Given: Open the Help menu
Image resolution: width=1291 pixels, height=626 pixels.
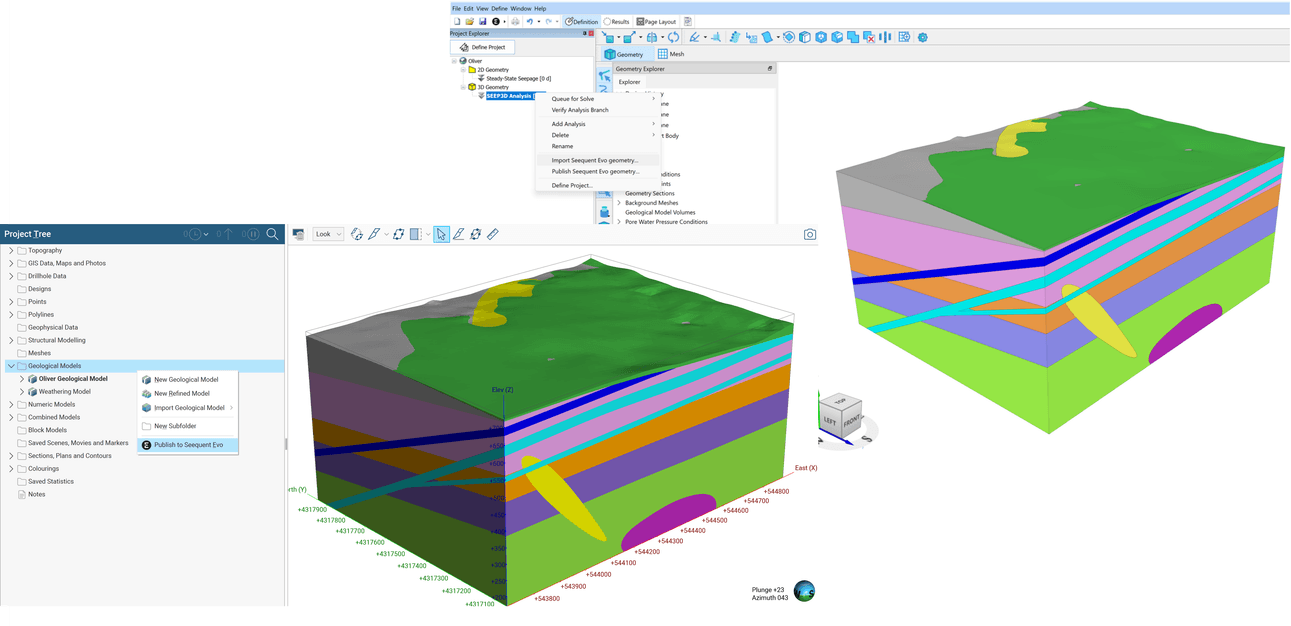Looking at the screenshot, I should [540, 8].
